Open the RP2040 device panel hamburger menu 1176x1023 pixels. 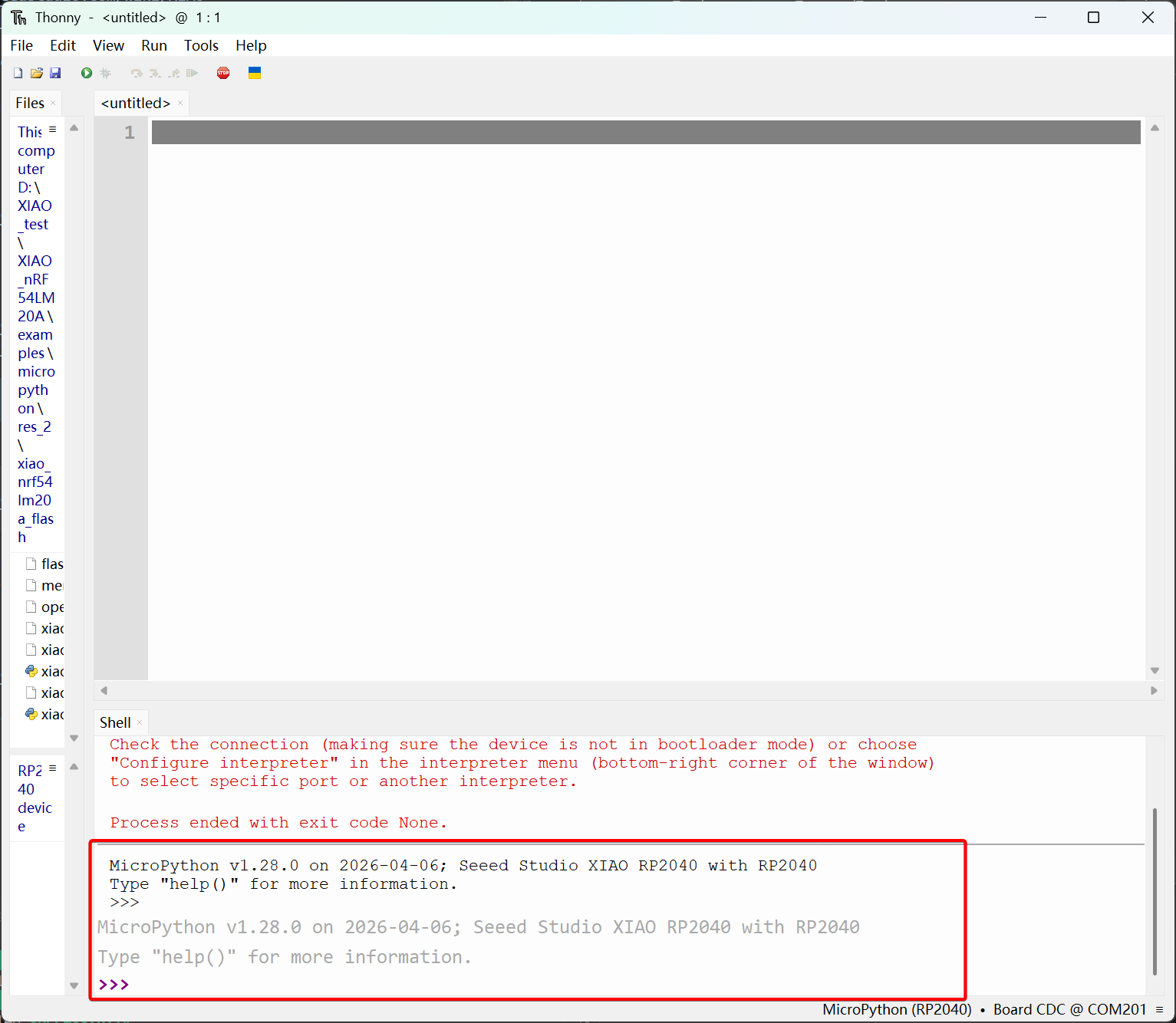pos(52,768)
